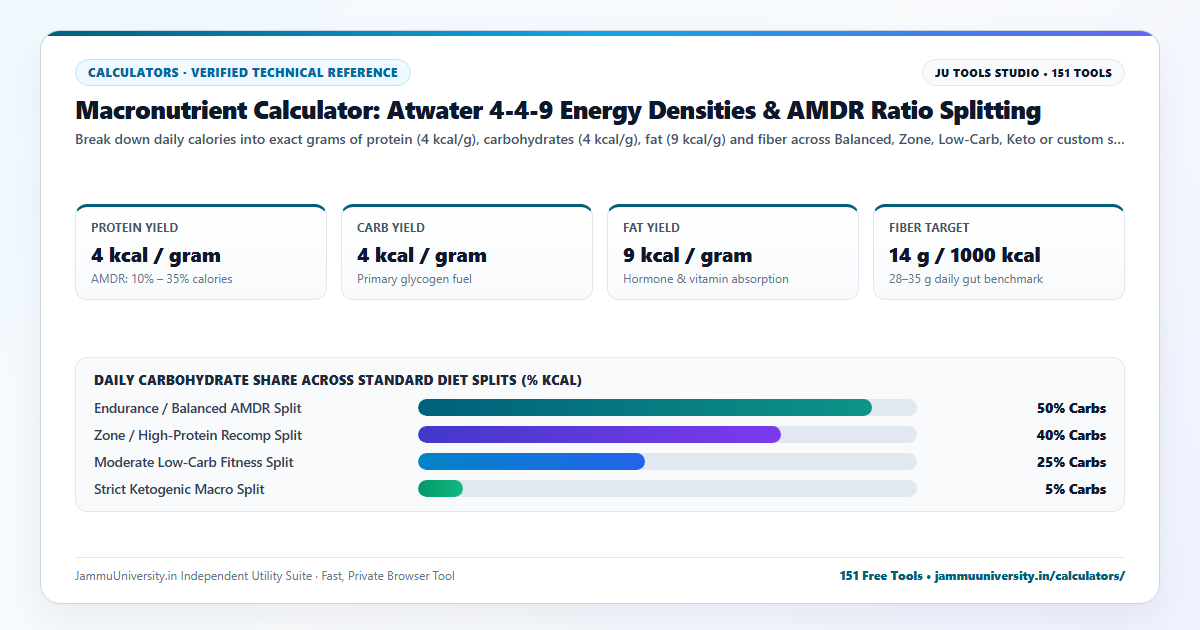Click the '50% Carbs' value

1071,408
